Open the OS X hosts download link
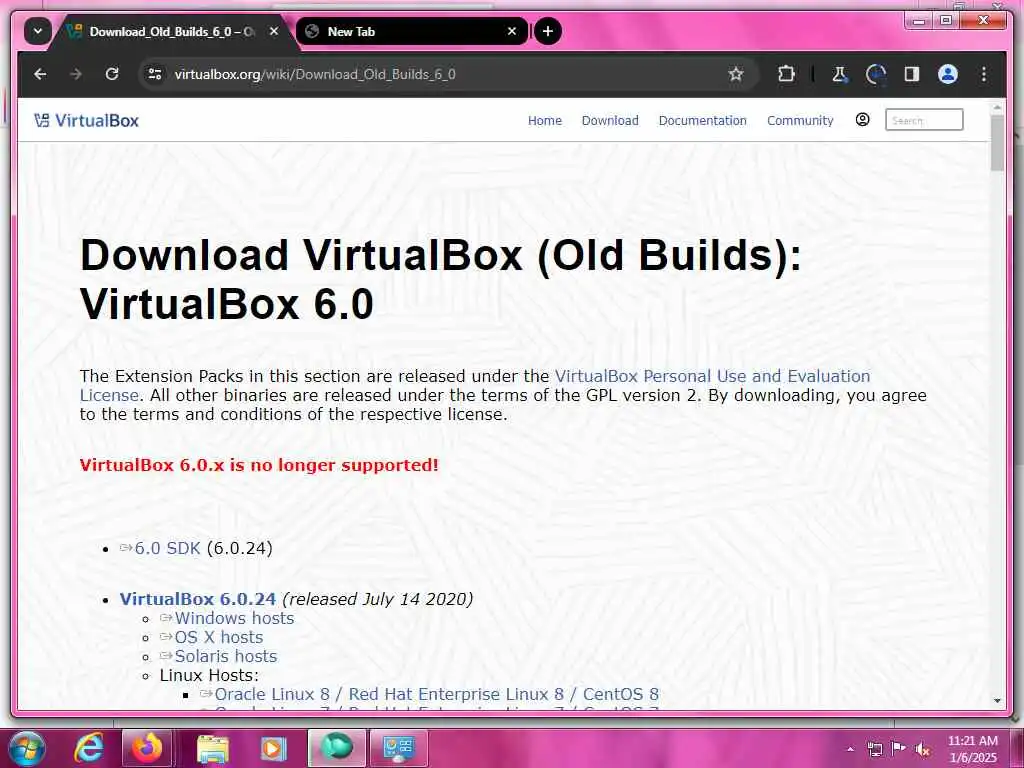1024x768 pixels. (x=219, y=637)
